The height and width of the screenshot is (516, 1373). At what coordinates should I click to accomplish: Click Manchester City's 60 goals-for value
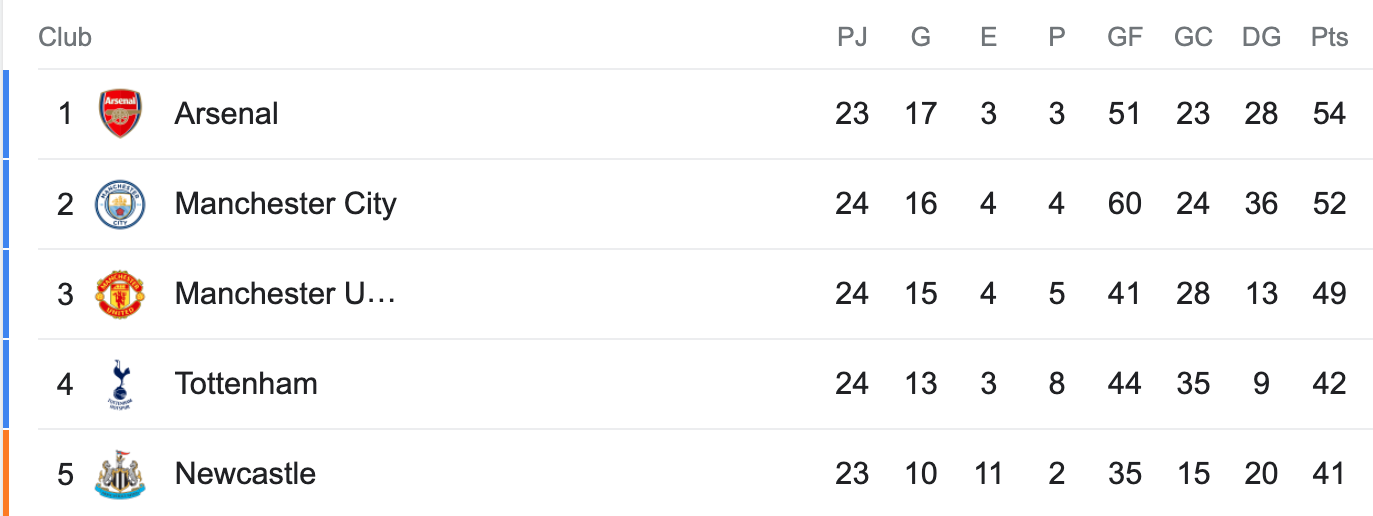tap(1125, 204)
